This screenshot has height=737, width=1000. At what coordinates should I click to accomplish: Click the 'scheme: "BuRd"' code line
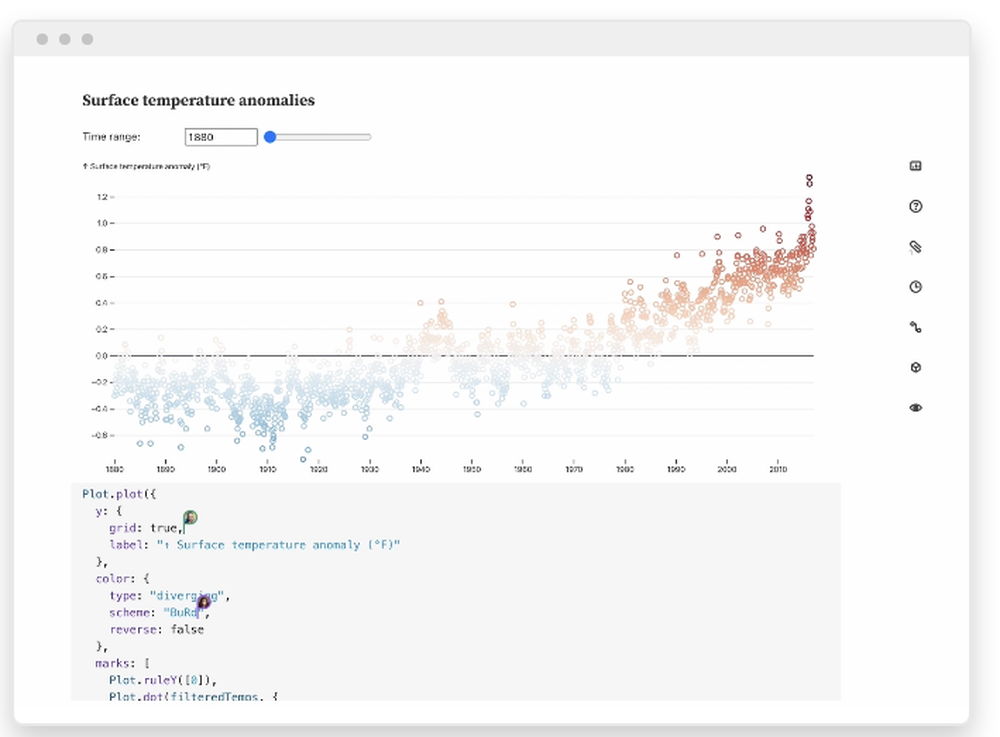[x=159, y=612]
